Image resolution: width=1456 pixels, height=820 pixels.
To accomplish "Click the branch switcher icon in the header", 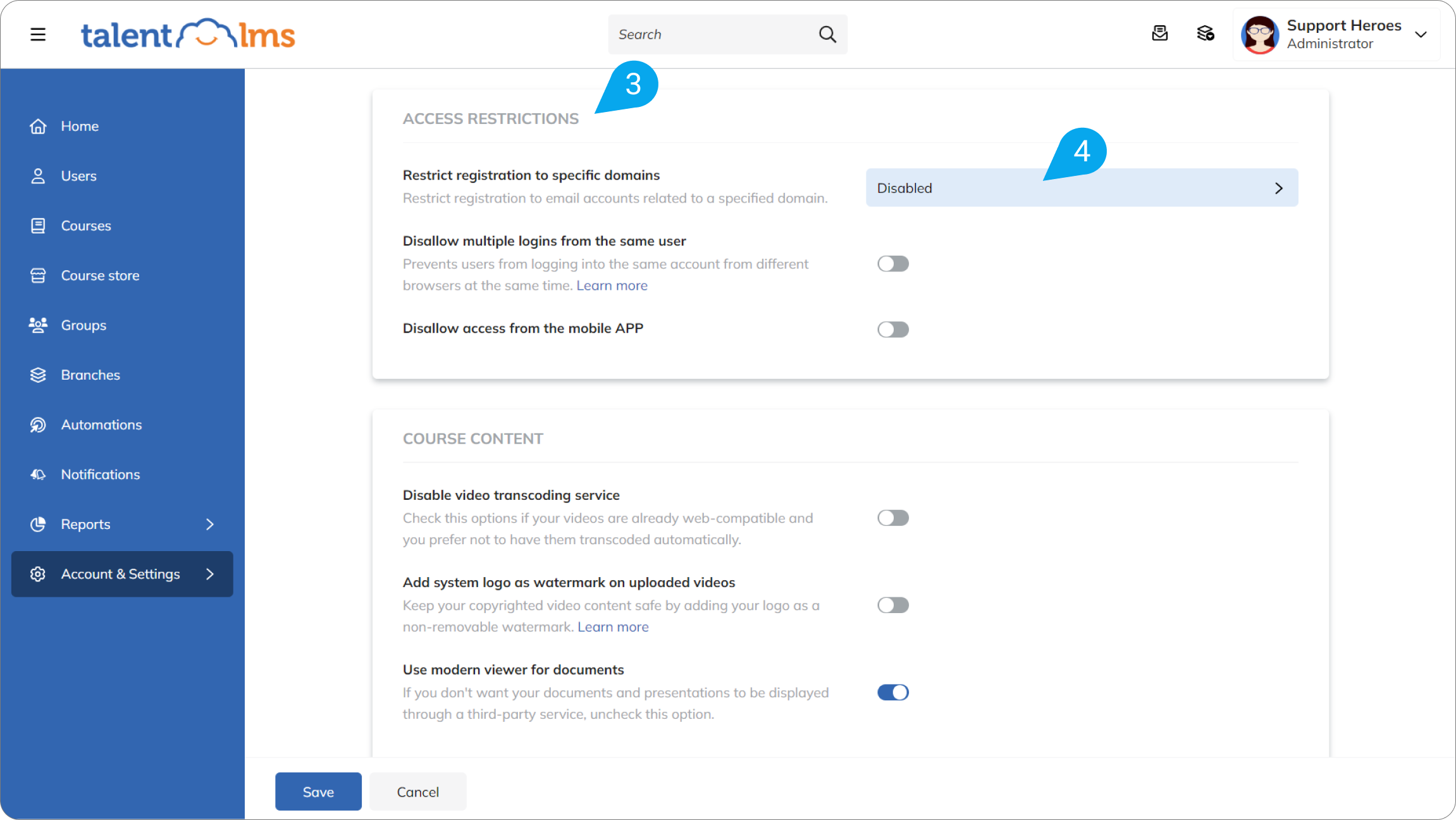I will pyautogui.click(x=1206, y=34).
